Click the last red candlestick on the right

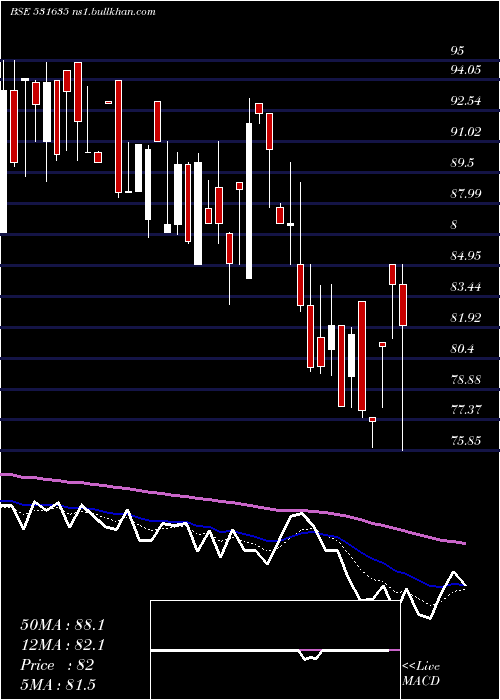[x=403, y=305]
